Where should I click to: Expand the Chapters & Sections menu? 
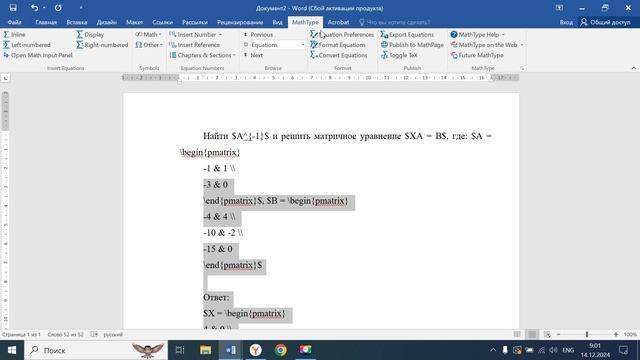pos(202,55)
